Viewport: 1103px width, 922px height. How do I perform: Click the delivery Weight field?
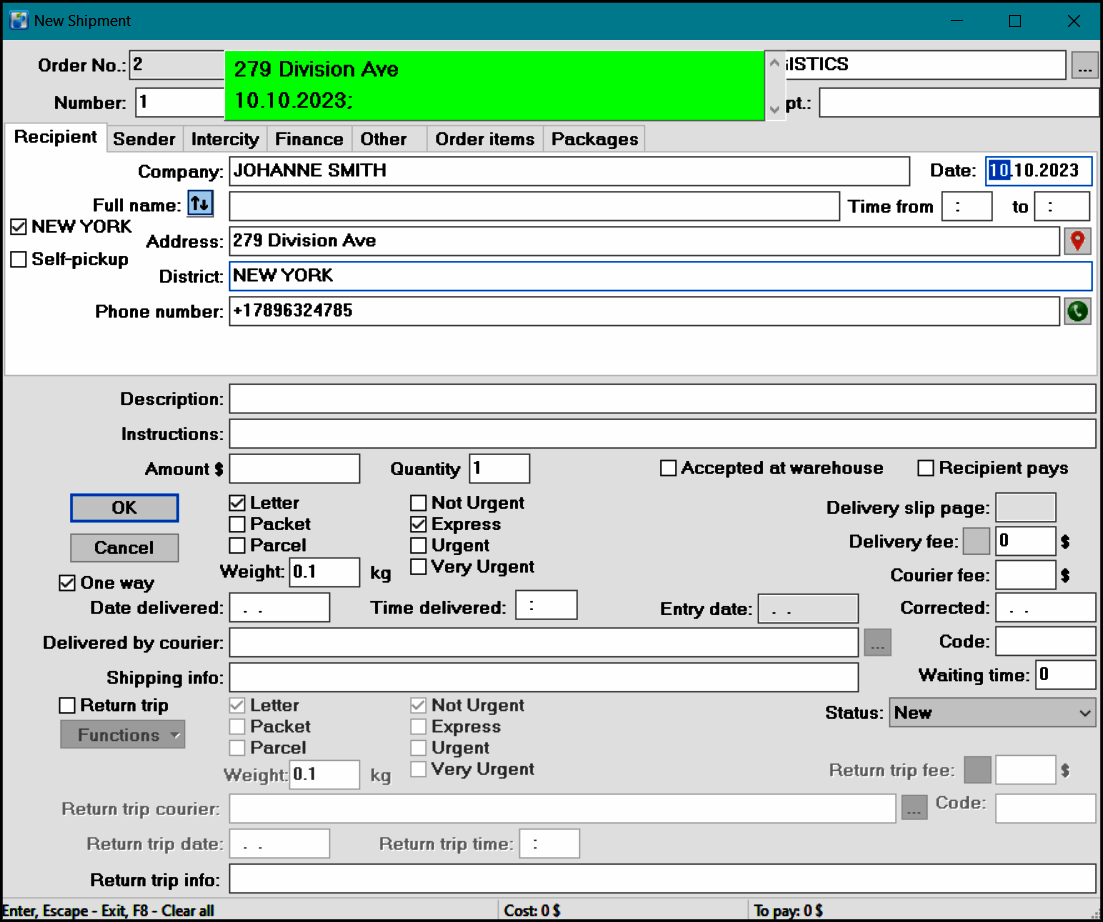point(324,572)
